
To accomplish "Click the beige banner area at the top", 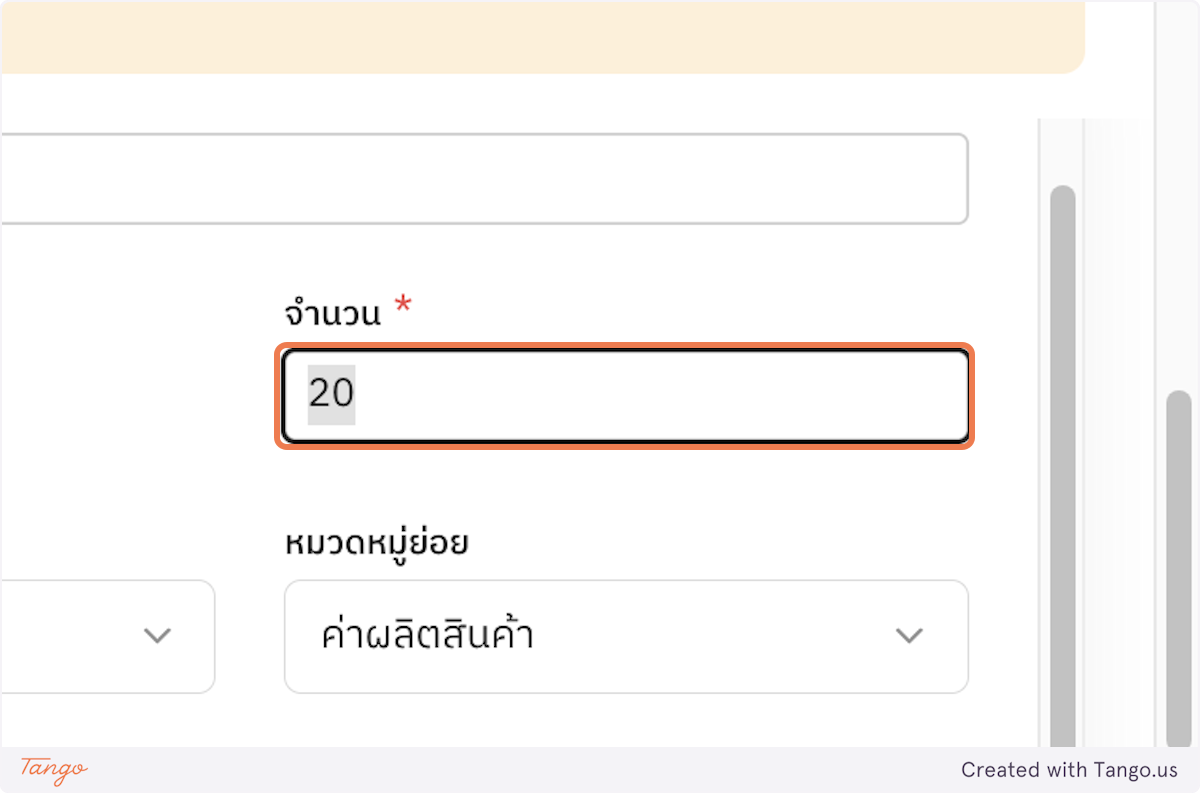I will [540, 35].
